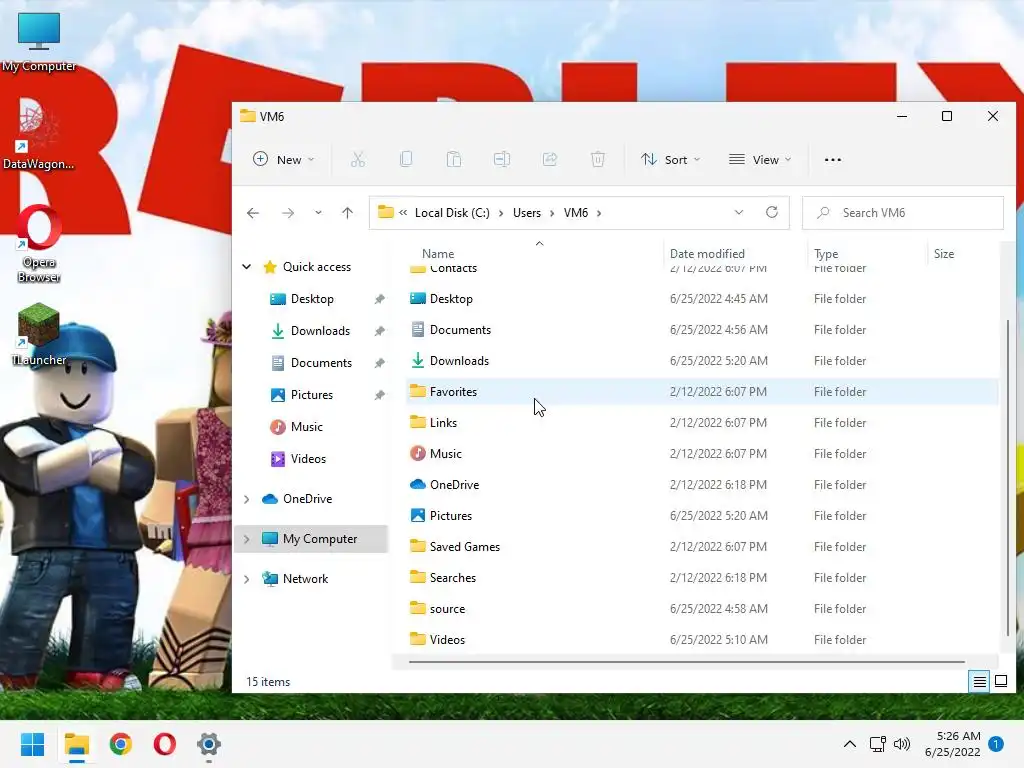Collapse the Quick access tree node
The image size is (1024, 768).
click(x=247, y=266)
